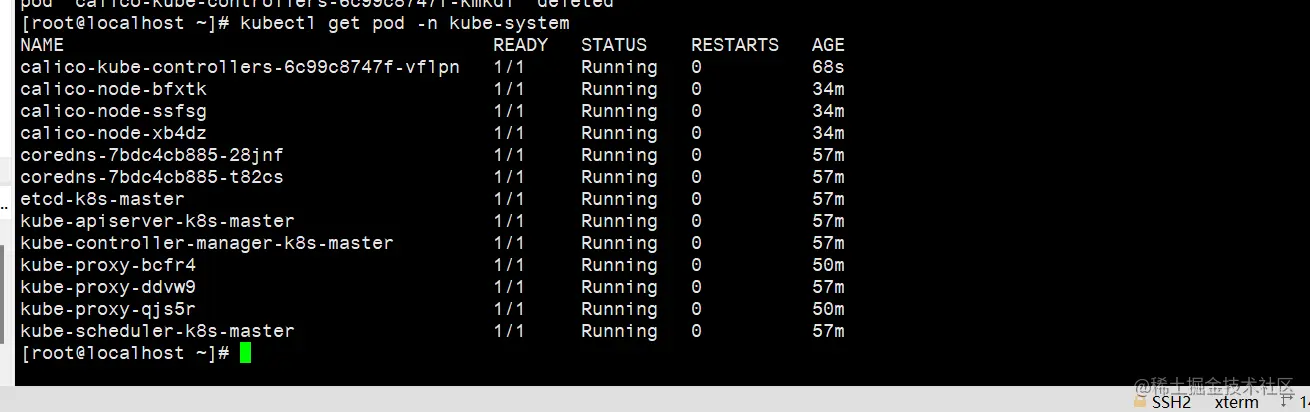
Task: Click pod name kube-proxy-qjs5r
Action: click(108, 309)
